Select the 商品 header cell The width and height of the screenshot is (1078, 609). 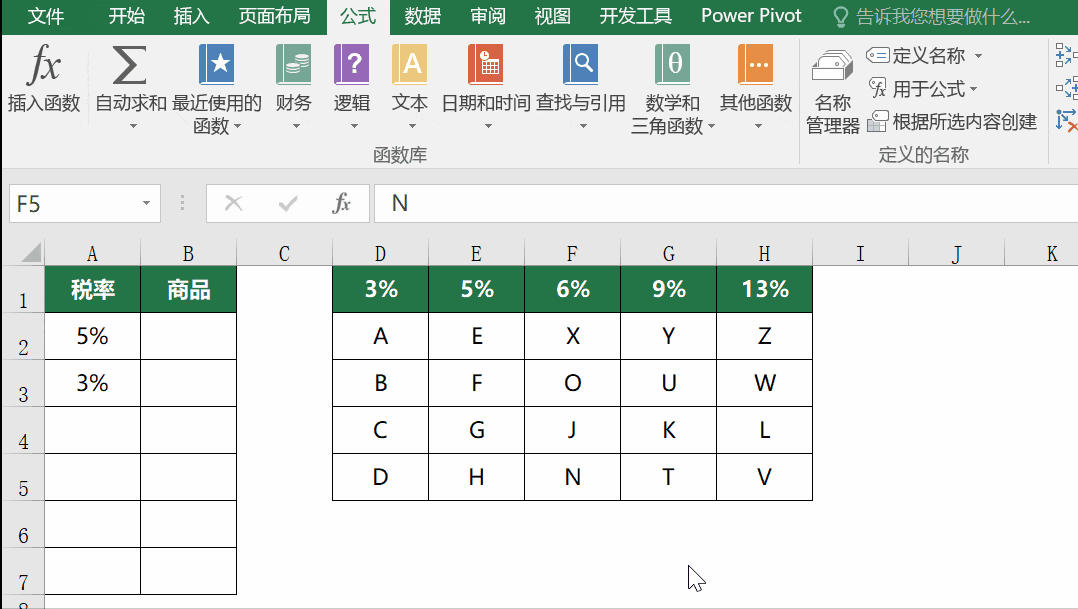coord(188,289)
